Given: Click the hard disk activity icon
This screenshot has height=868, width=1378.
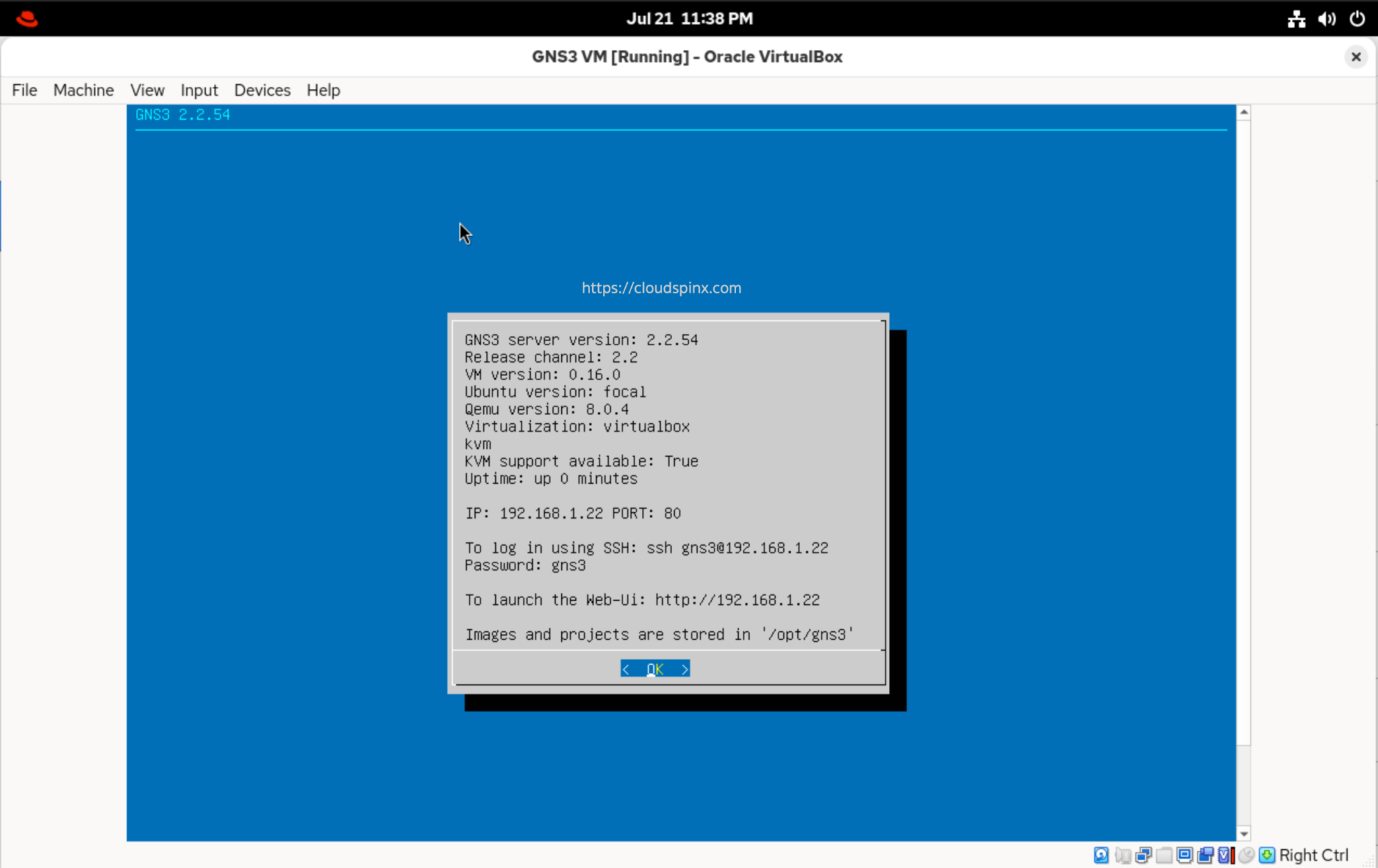Looking at the screenshot, I should pyautogui.click(x=1101, y=855).
